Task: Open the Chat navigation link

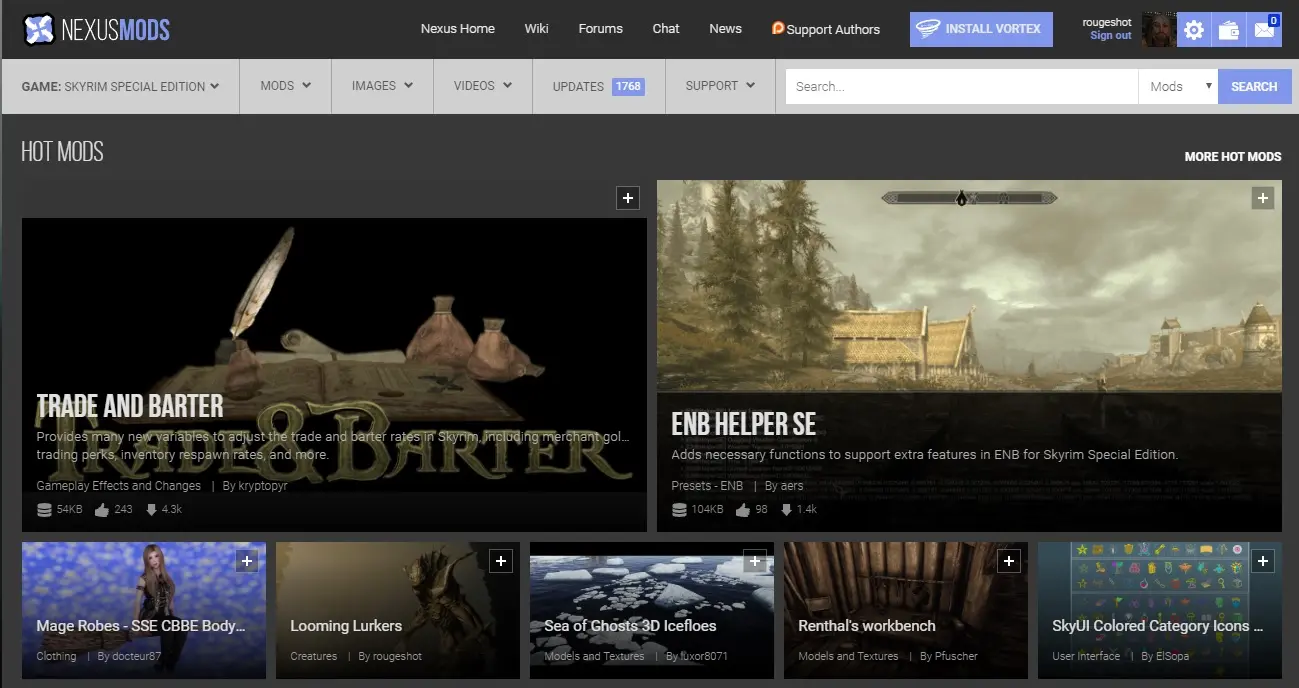Action: coord(666,29)
